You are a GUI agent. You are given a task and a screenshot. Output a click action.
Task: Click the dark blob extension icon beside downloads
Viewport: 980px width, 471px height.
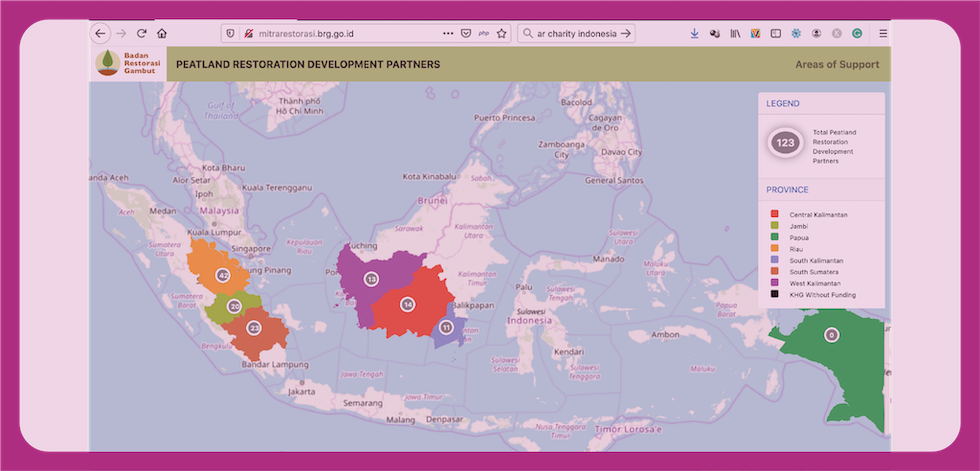[715, 34]
